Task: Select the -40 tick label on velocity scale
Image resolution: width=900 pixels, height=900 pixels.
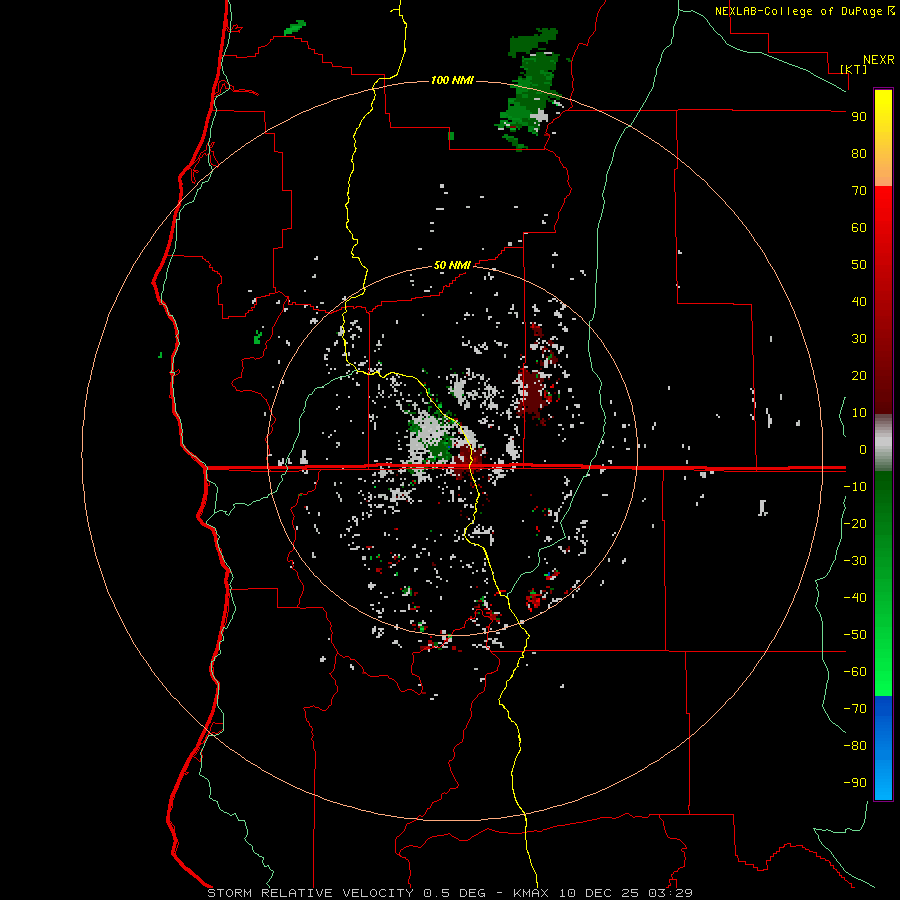Action: pyautogui.click(x=855, y=598)
